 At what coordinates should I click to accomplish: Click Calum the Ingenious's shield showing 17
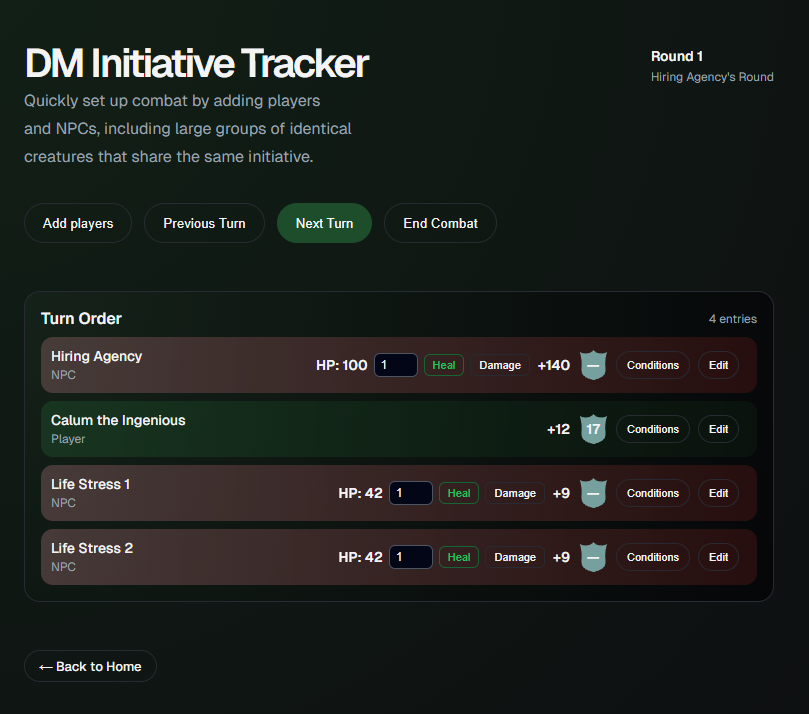pyautogui.click(x=593, y=429)
